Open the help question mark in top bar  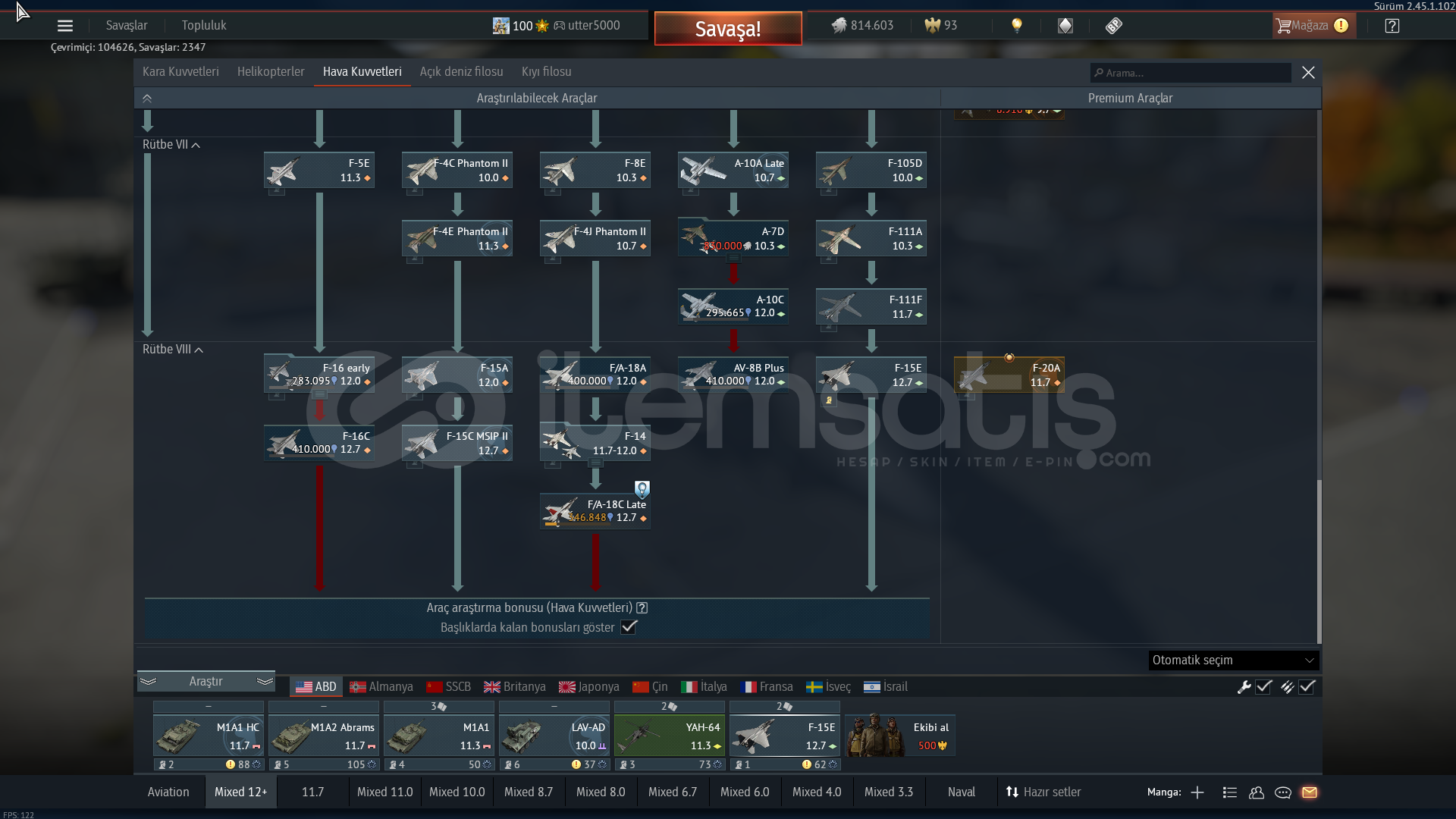pyautogui.click(x=1392, y=26)
